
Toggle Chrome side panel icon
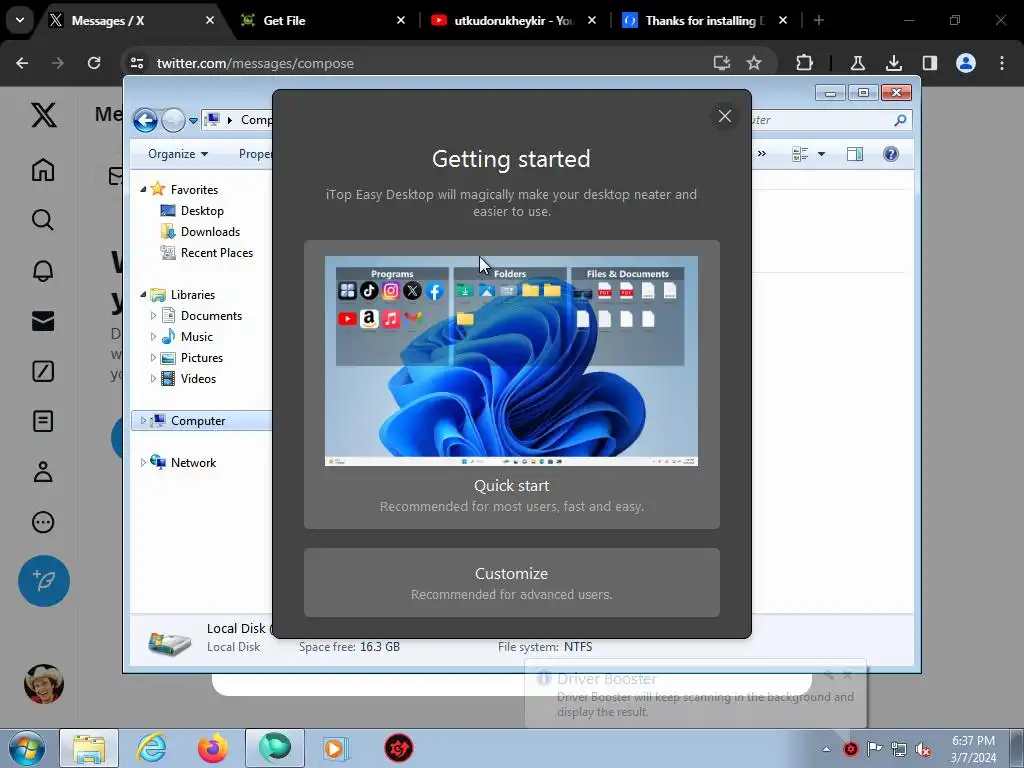[x=929, y=63]
